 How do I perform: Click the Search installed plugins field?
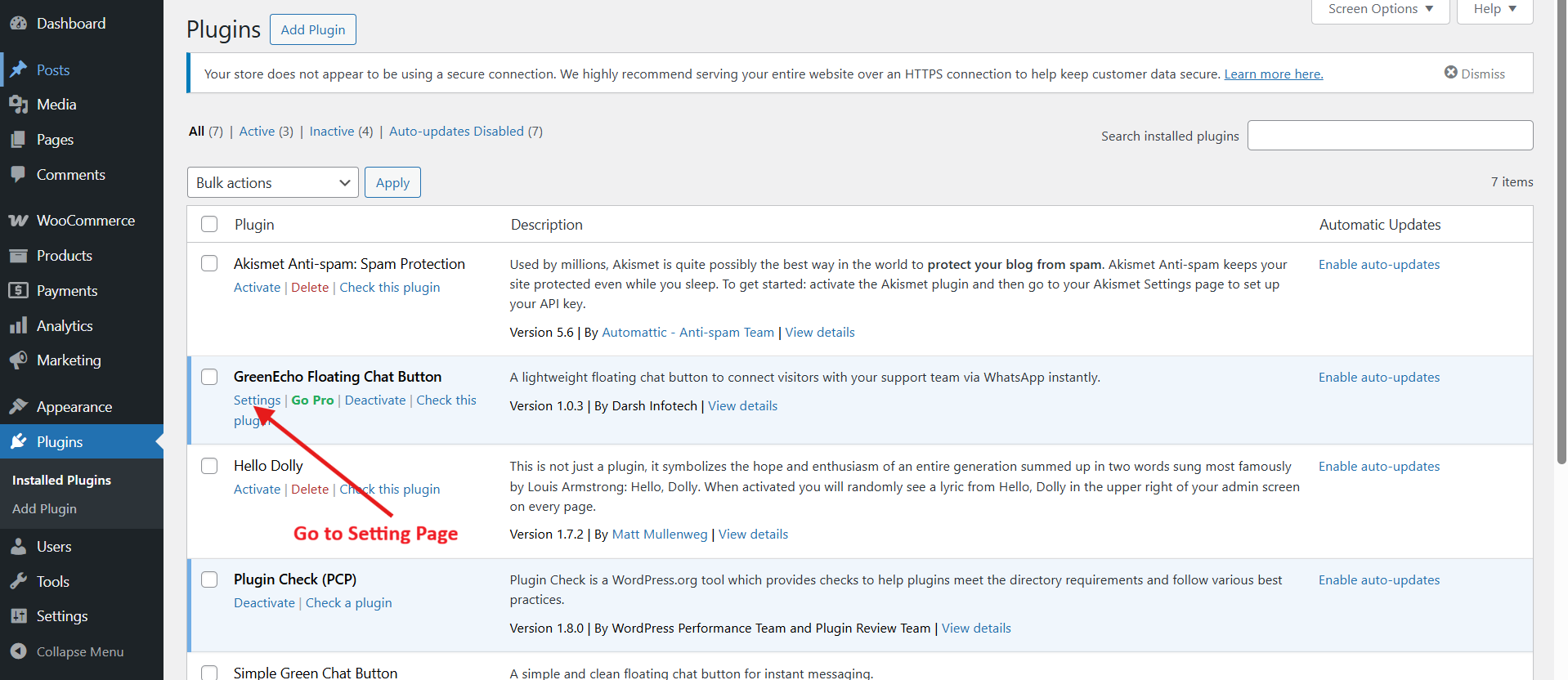pos(1390,135)
